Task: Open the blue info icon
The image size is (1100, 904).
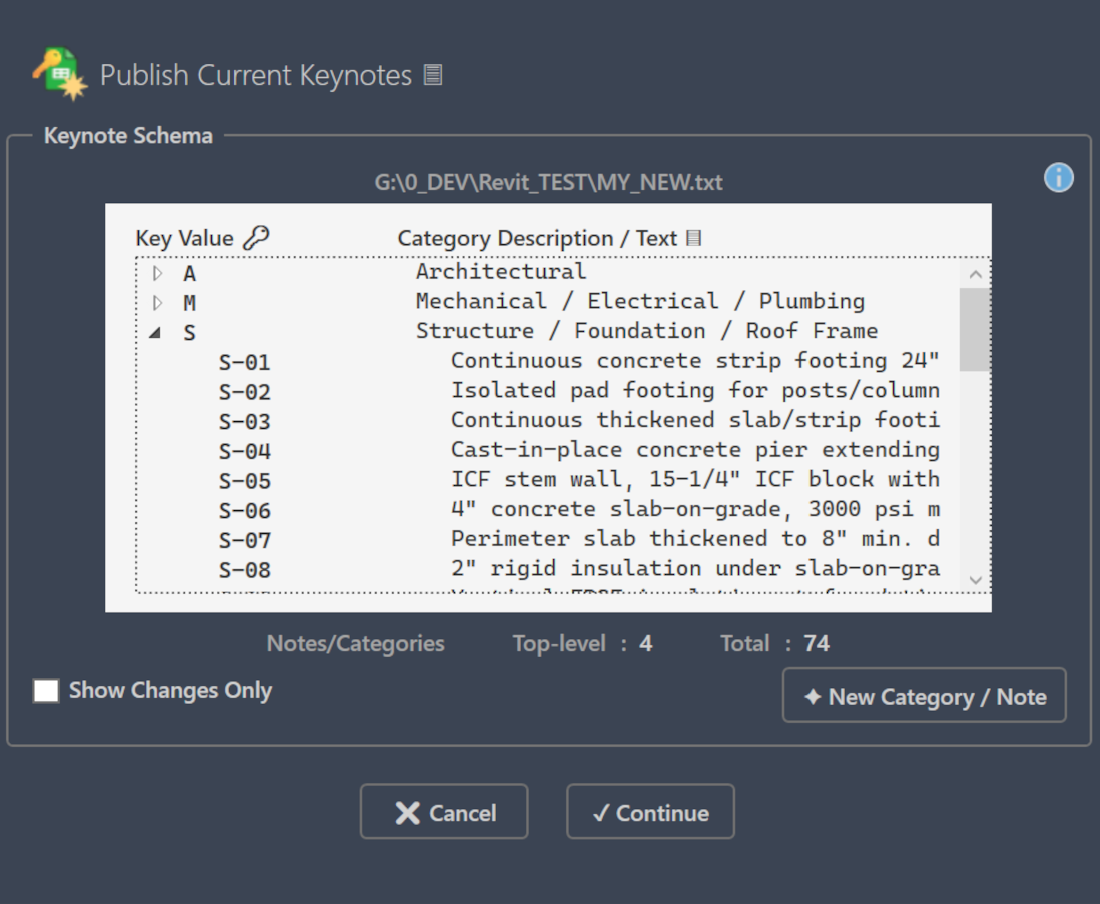Action: (x=1058, y=177)
